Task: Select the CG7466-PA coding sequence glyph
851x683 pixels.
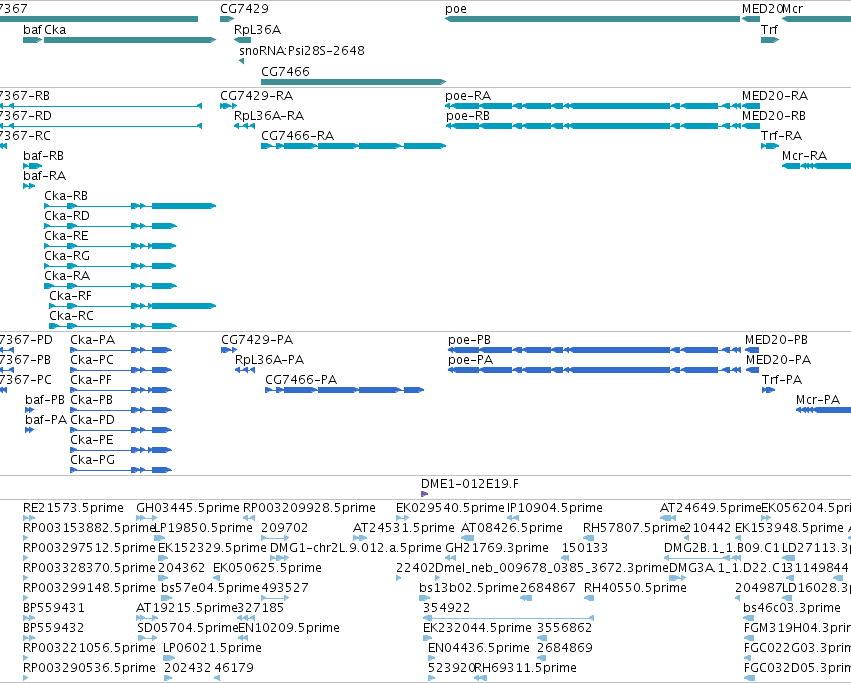Action: point(345,390)
